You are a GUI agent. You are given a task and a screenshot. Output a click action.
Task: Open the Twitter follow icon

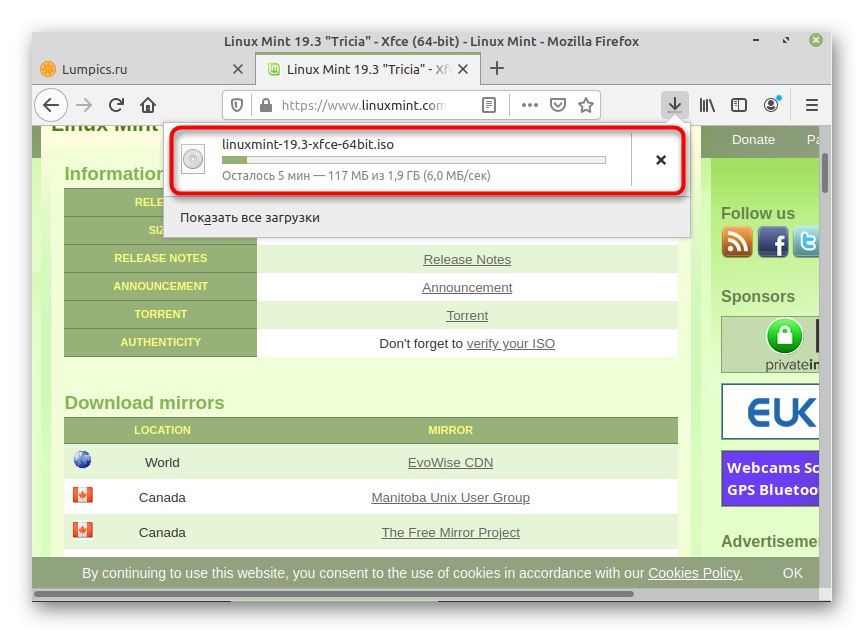(x=806, y=242)
